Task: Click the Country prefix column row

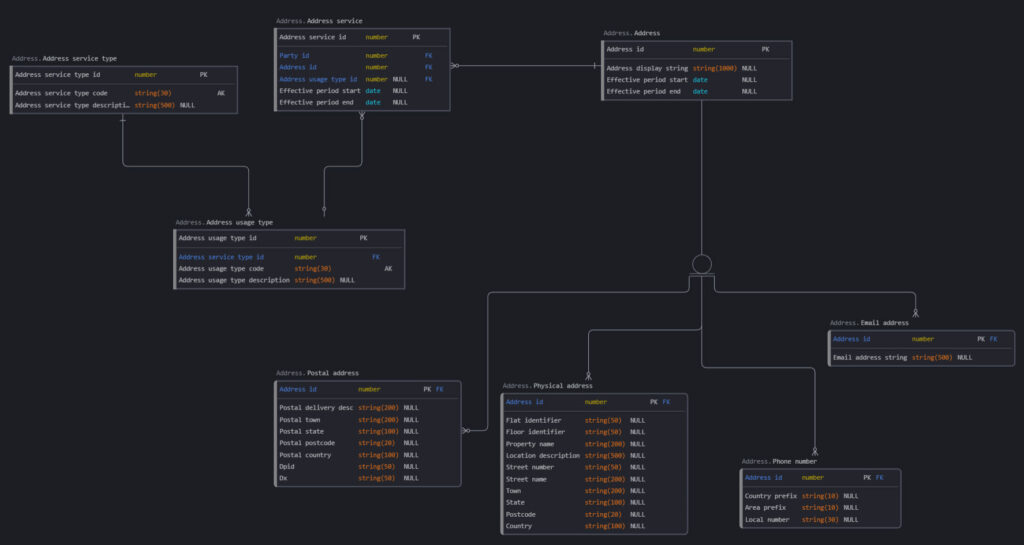Action: point(800,496)
